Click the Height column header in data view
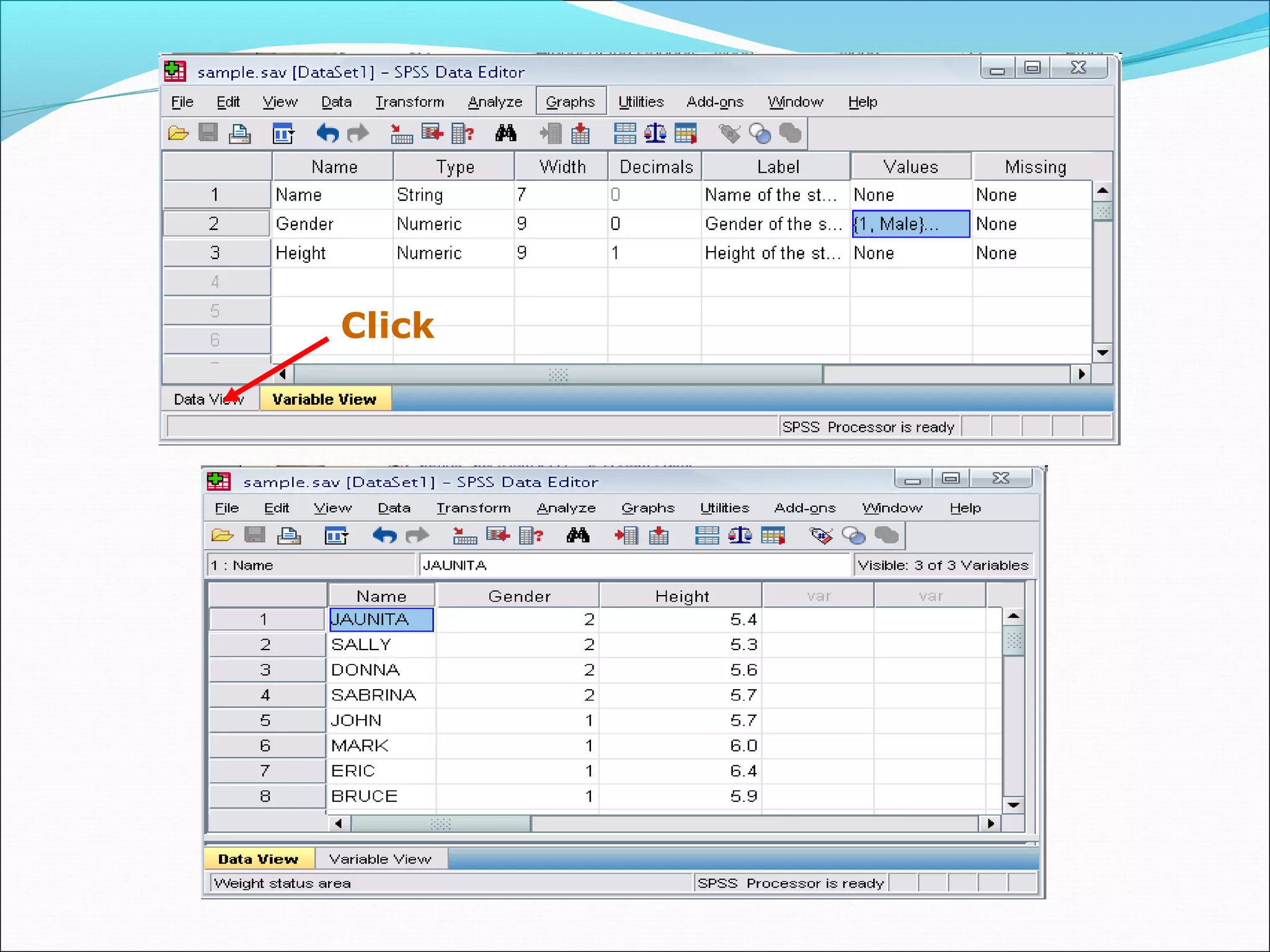This screenshot has width=1270, height=952. [x=681, y=596]
